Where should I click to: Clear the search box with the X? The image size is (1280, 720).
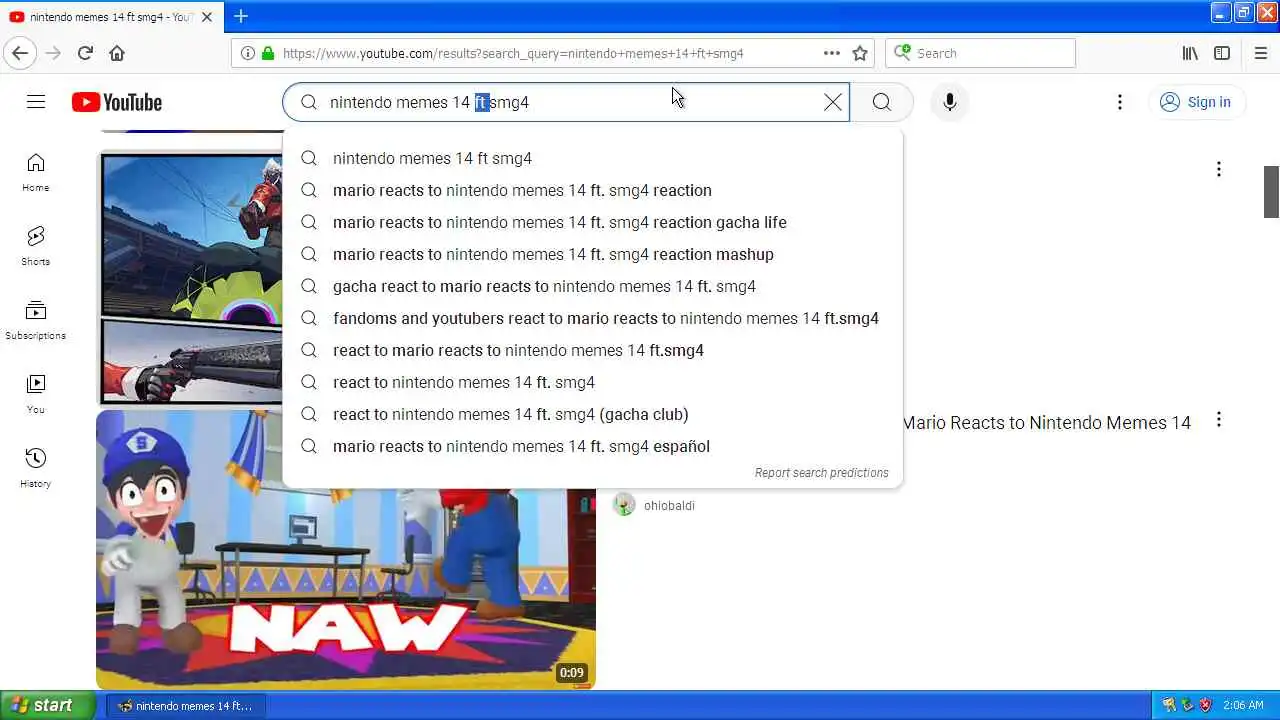(x=832, y=102)
